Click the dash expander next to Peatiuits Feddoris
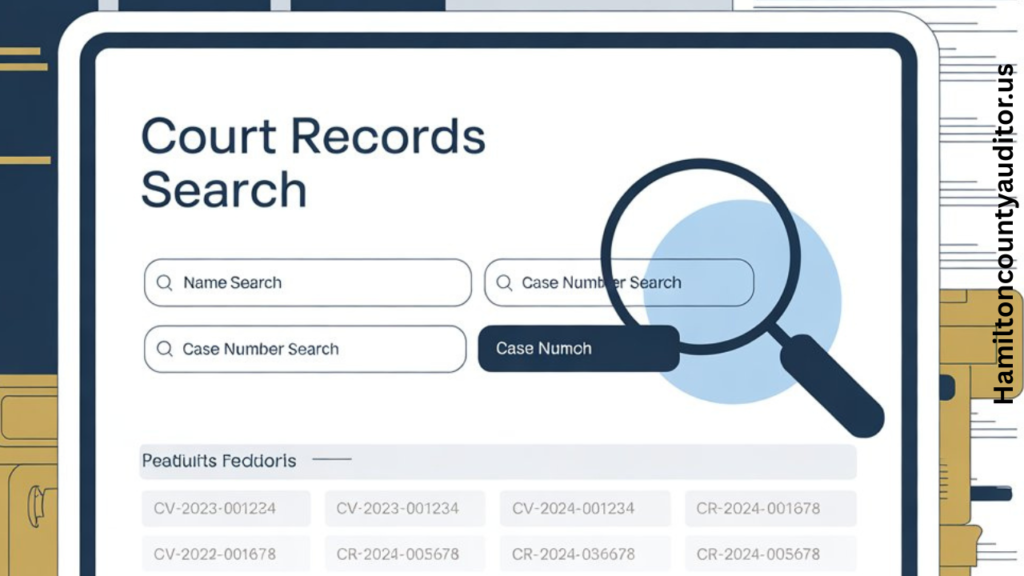Screen dimensions: 1024x576 (x=333, y=458)
